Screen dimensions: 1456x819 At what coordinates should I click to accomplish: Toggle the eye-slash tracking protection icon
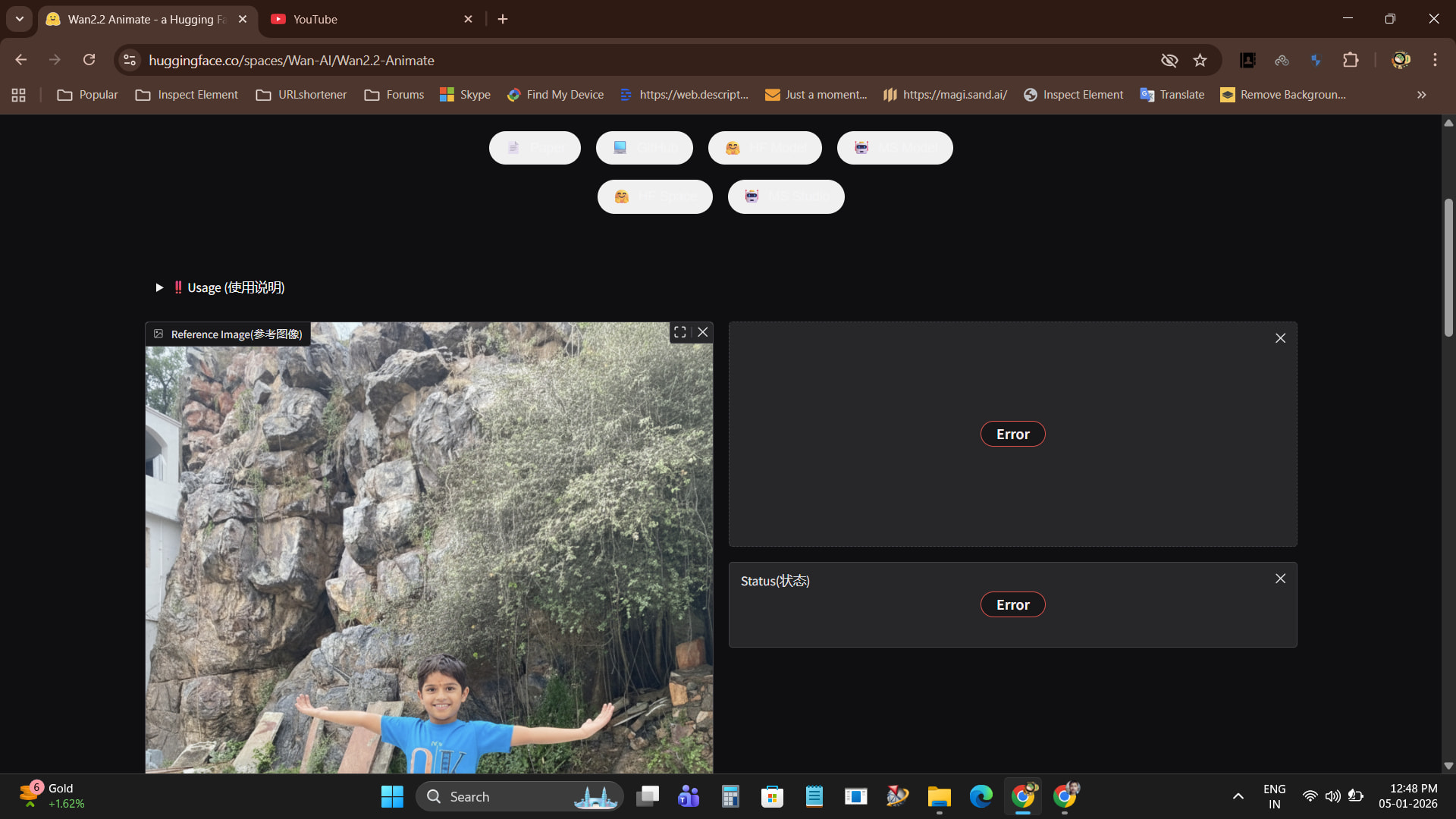click(x=1169, y=60)
